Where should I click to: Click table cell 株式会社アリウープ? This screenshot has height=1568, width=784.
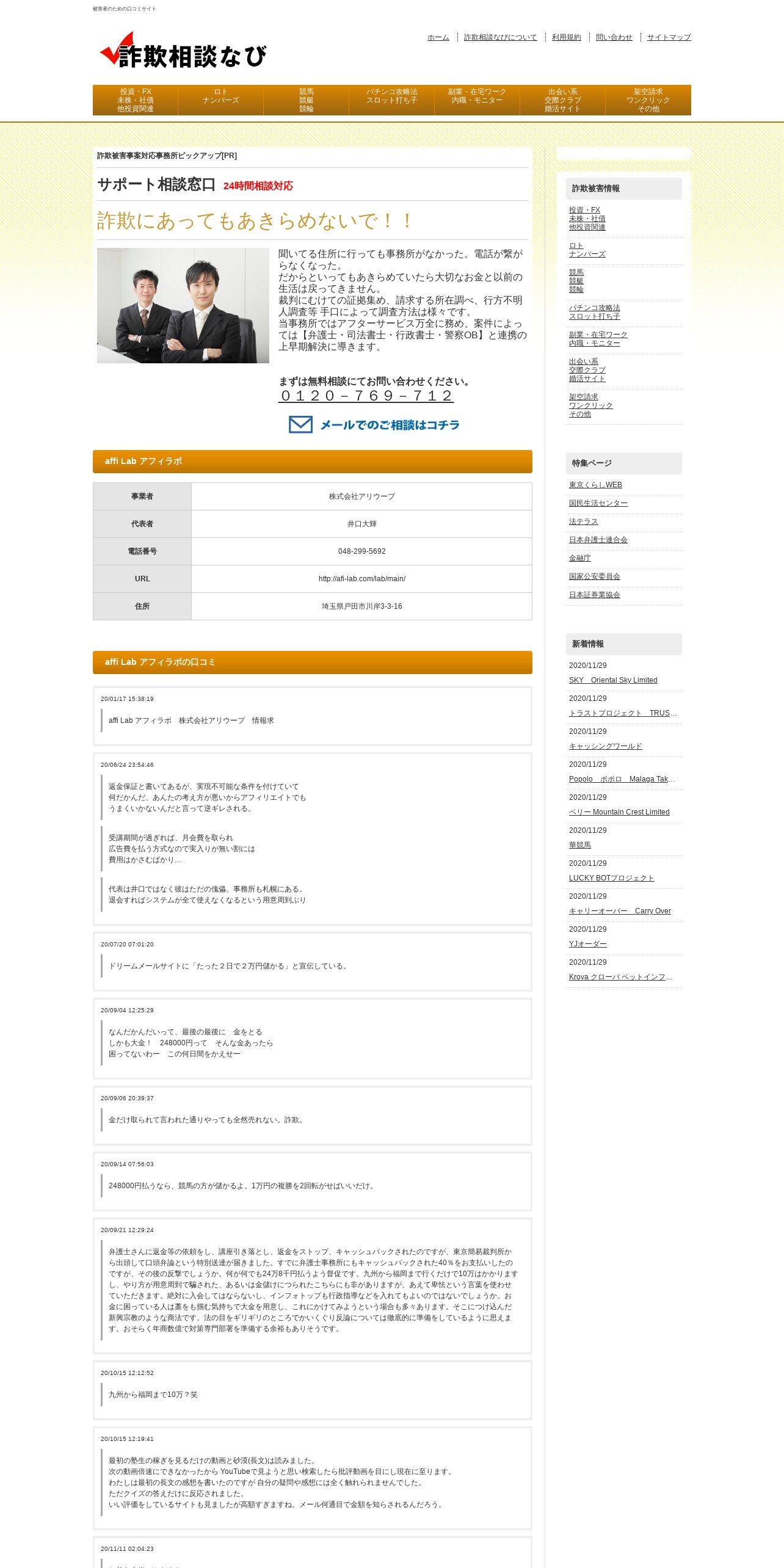click(x=361, y=496)
